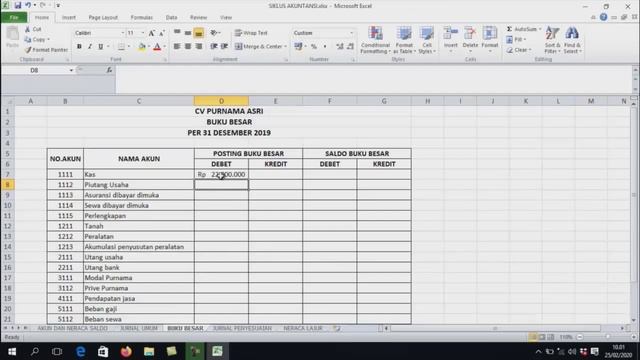Open the File tab

coord(14,18)
